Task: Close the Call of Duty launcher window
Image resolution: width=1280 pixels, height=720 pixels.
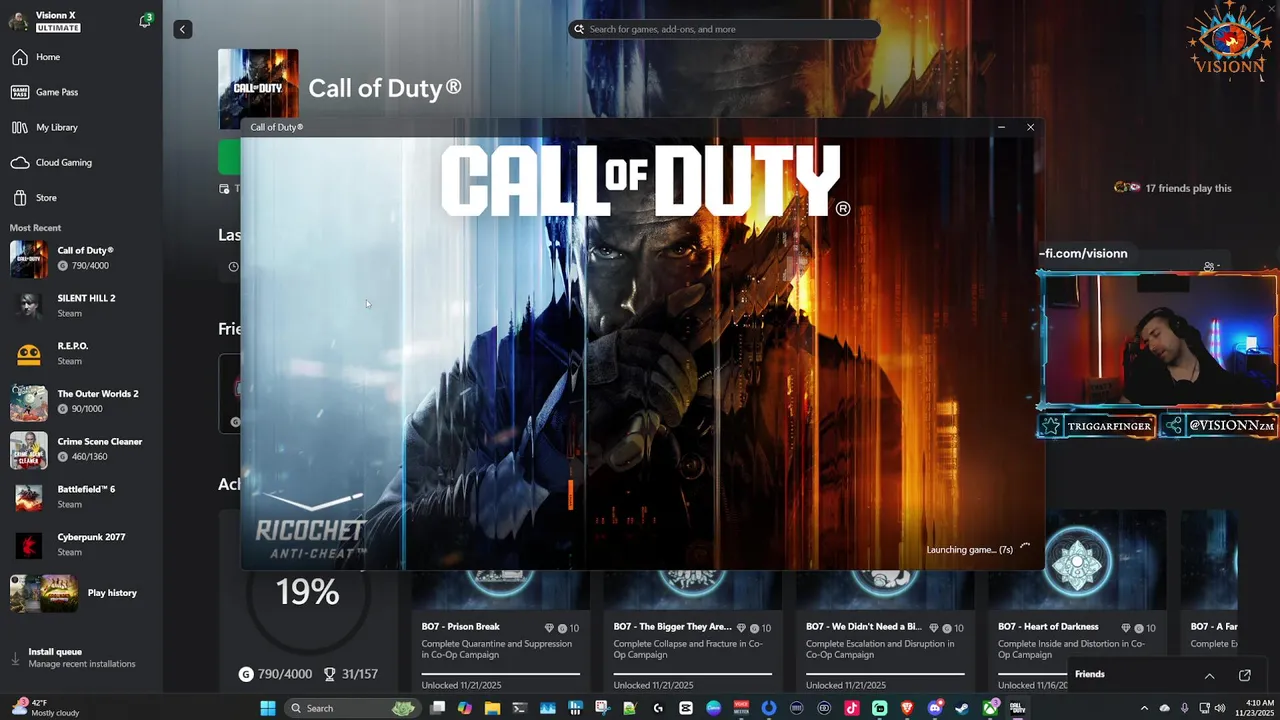Action: pos(1030,127)
